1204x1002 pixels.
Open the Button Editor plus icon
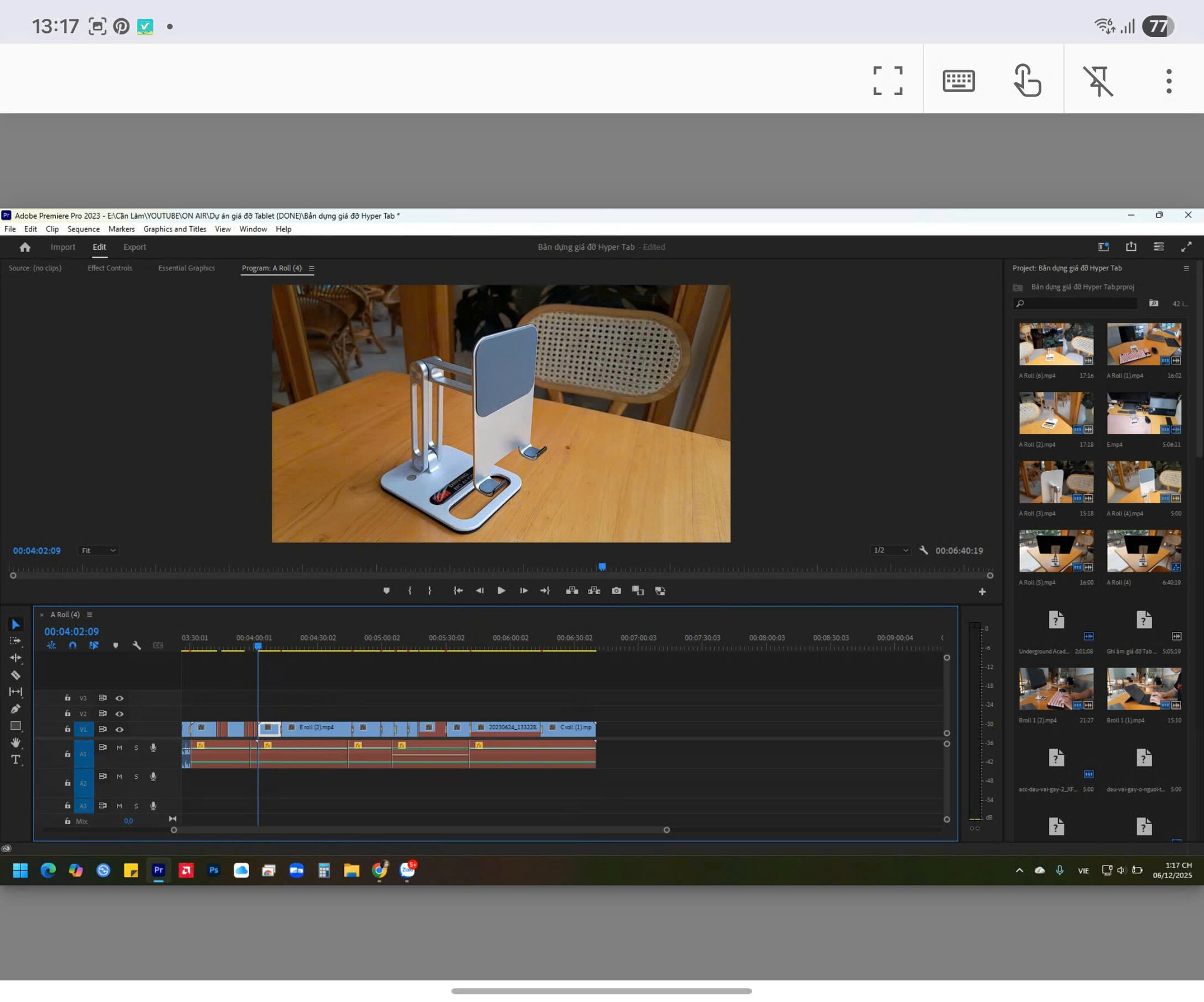(982, 592)
